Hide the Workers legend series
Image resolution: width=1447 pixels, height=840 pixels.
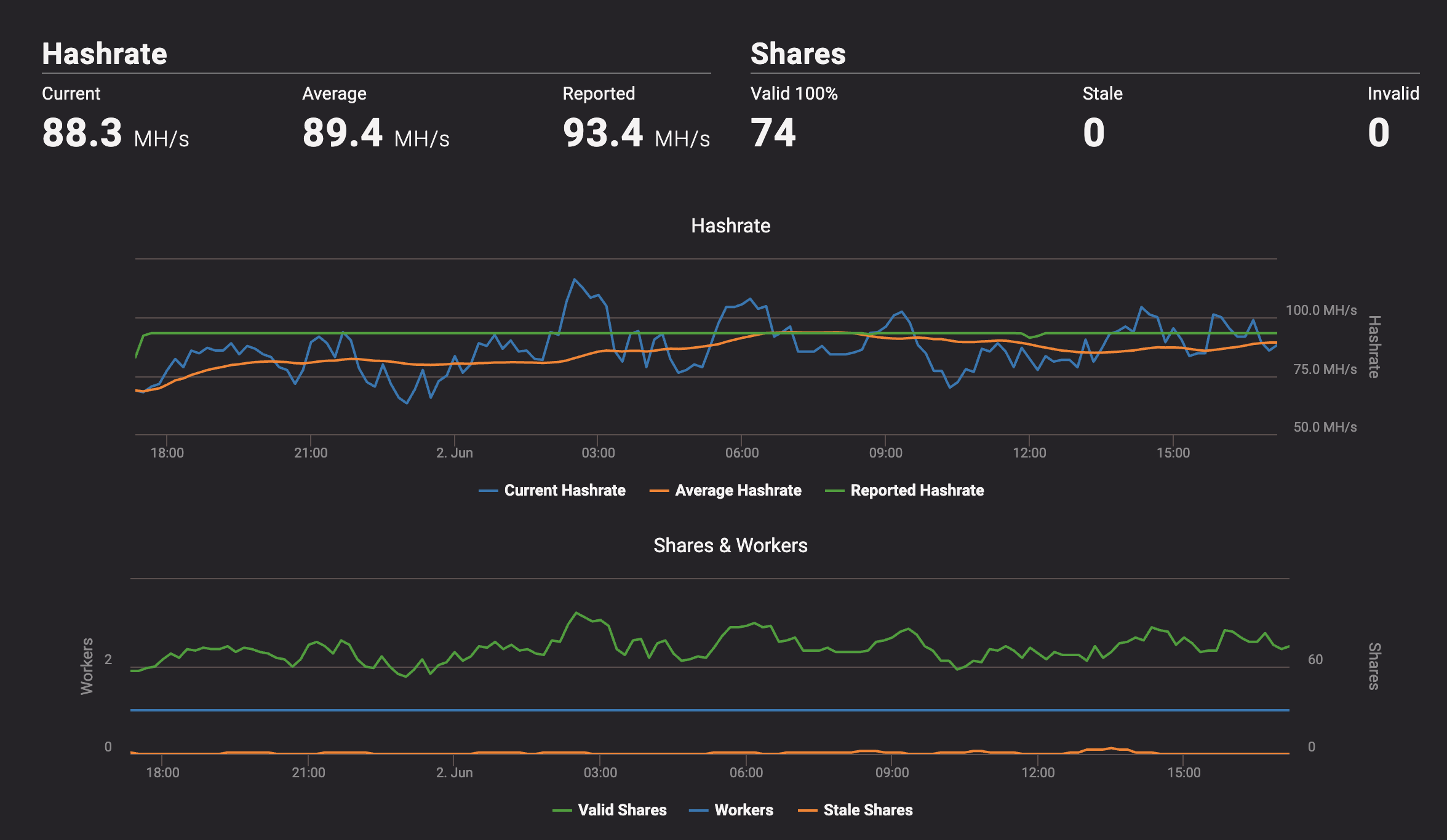[x=743, y=810]
